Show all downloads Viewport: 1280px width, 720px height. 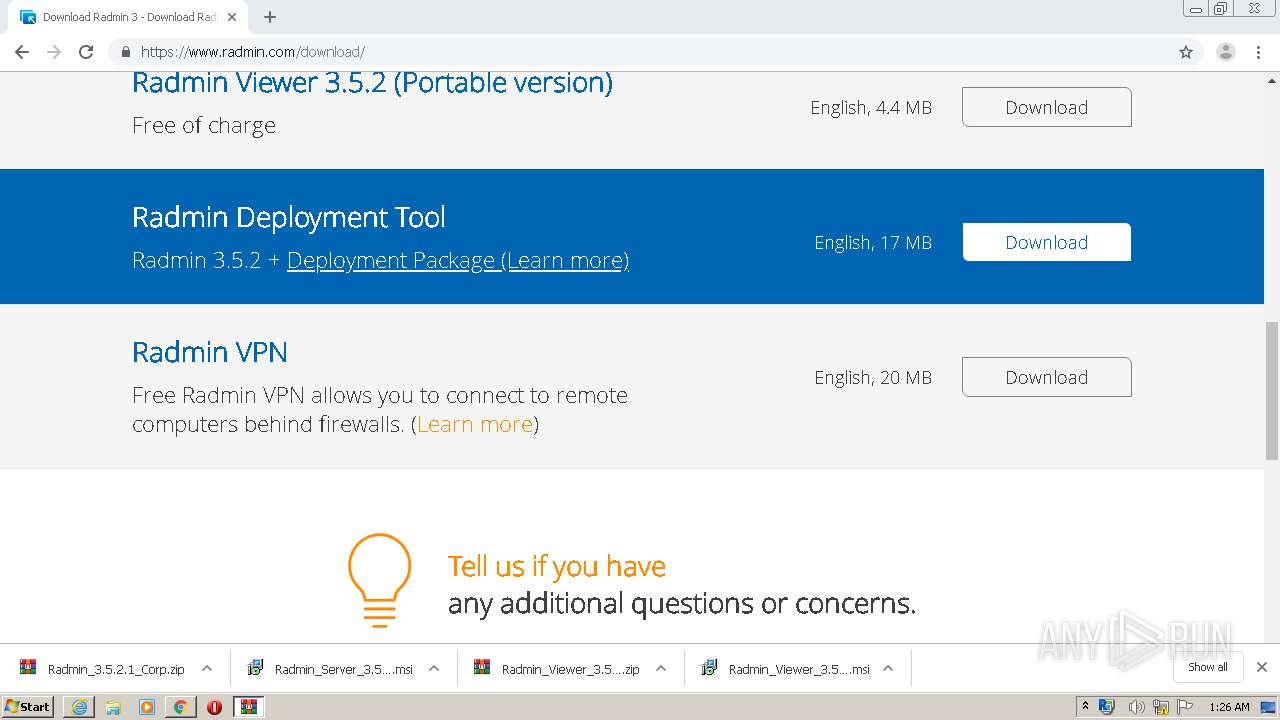(x=1207, y=667)
